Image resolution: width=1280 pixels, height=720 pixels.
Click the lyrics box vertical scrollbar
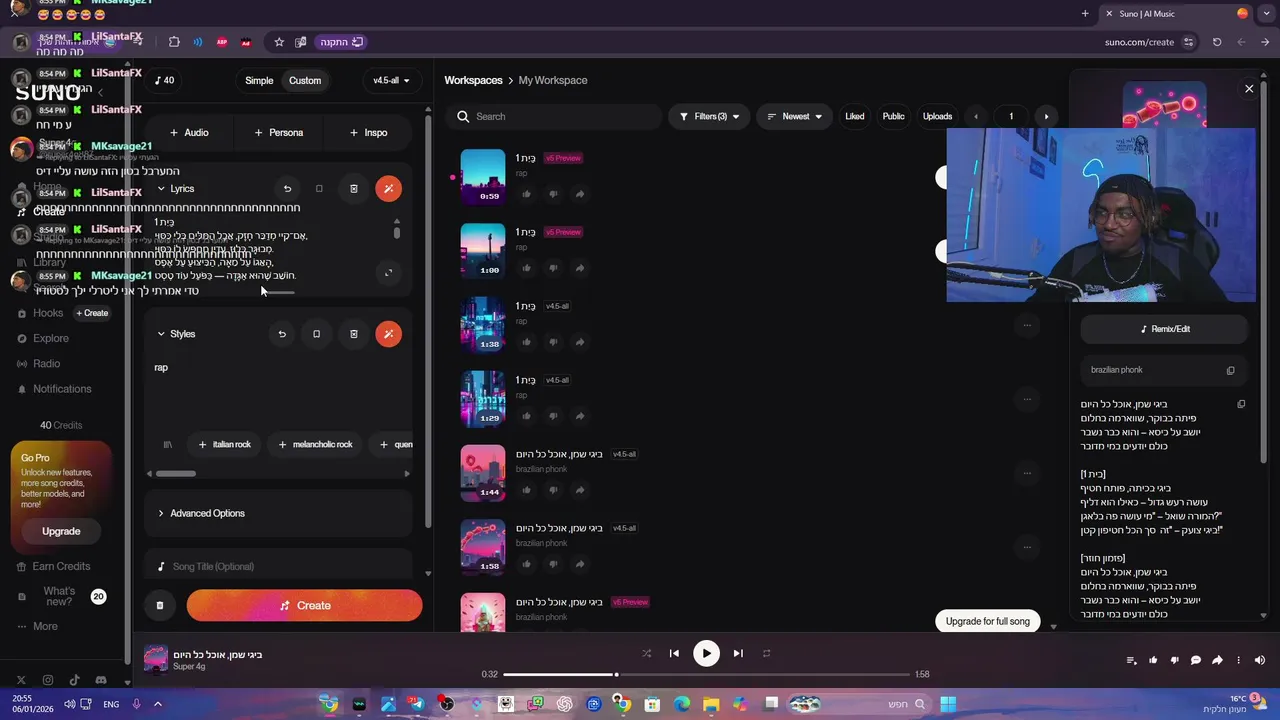pyautogui.click(x=397, y=233)
